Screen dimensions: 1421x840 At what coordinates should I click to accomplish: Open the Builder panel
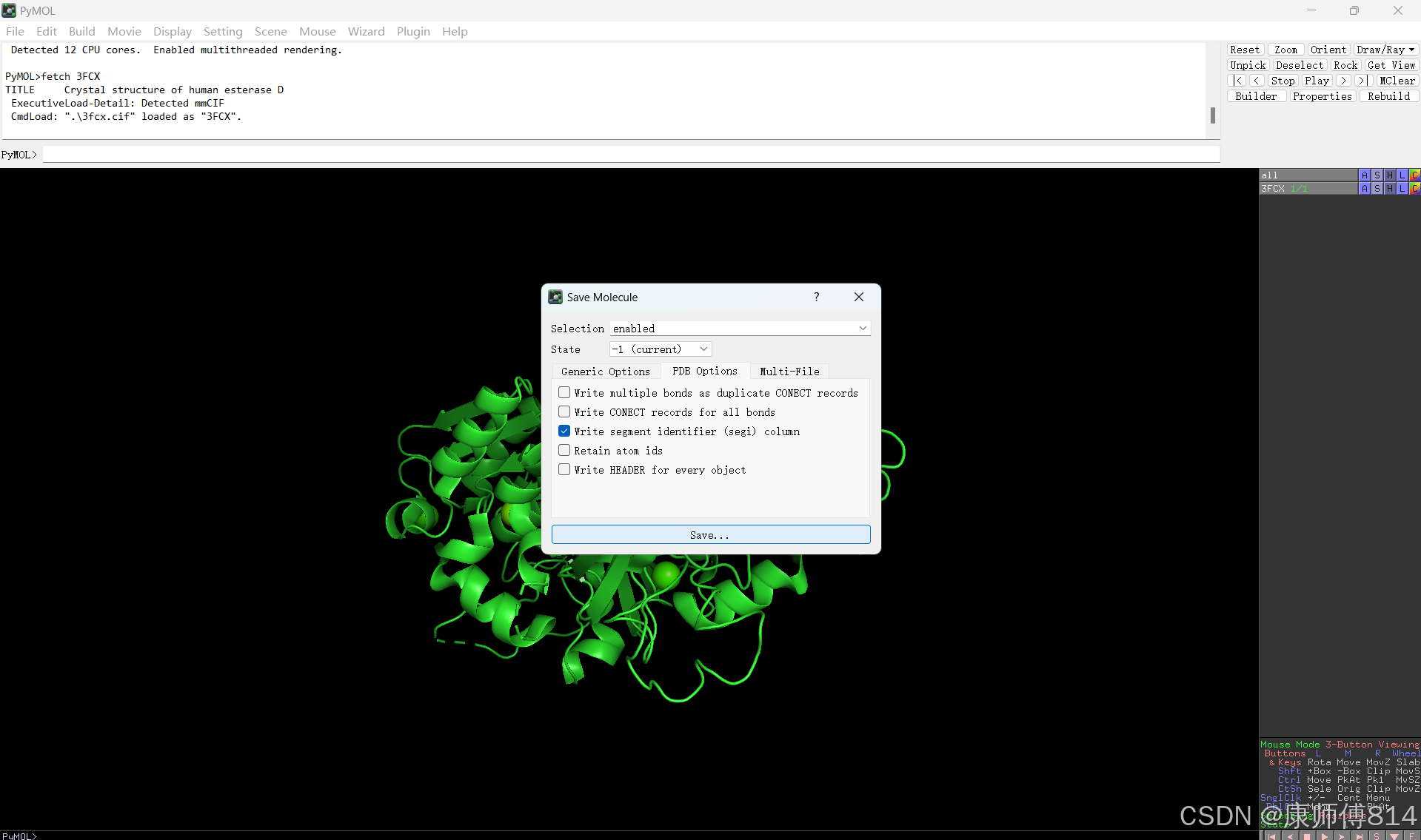(1256, 96)
